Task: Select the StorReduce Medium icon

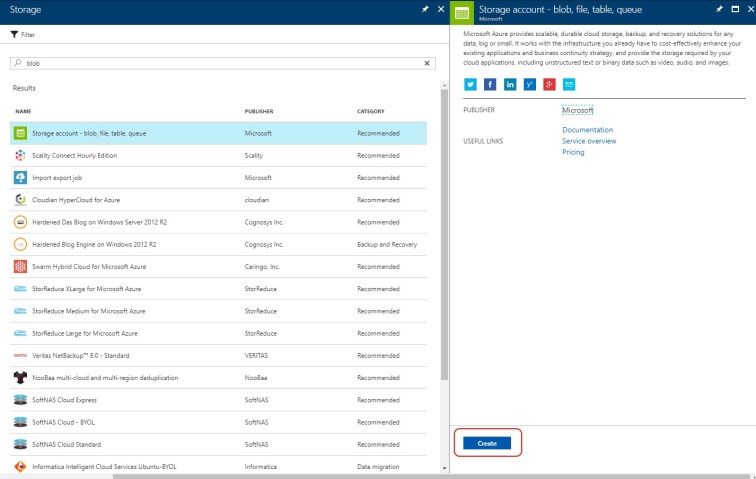Action: [x=20, y=311]
